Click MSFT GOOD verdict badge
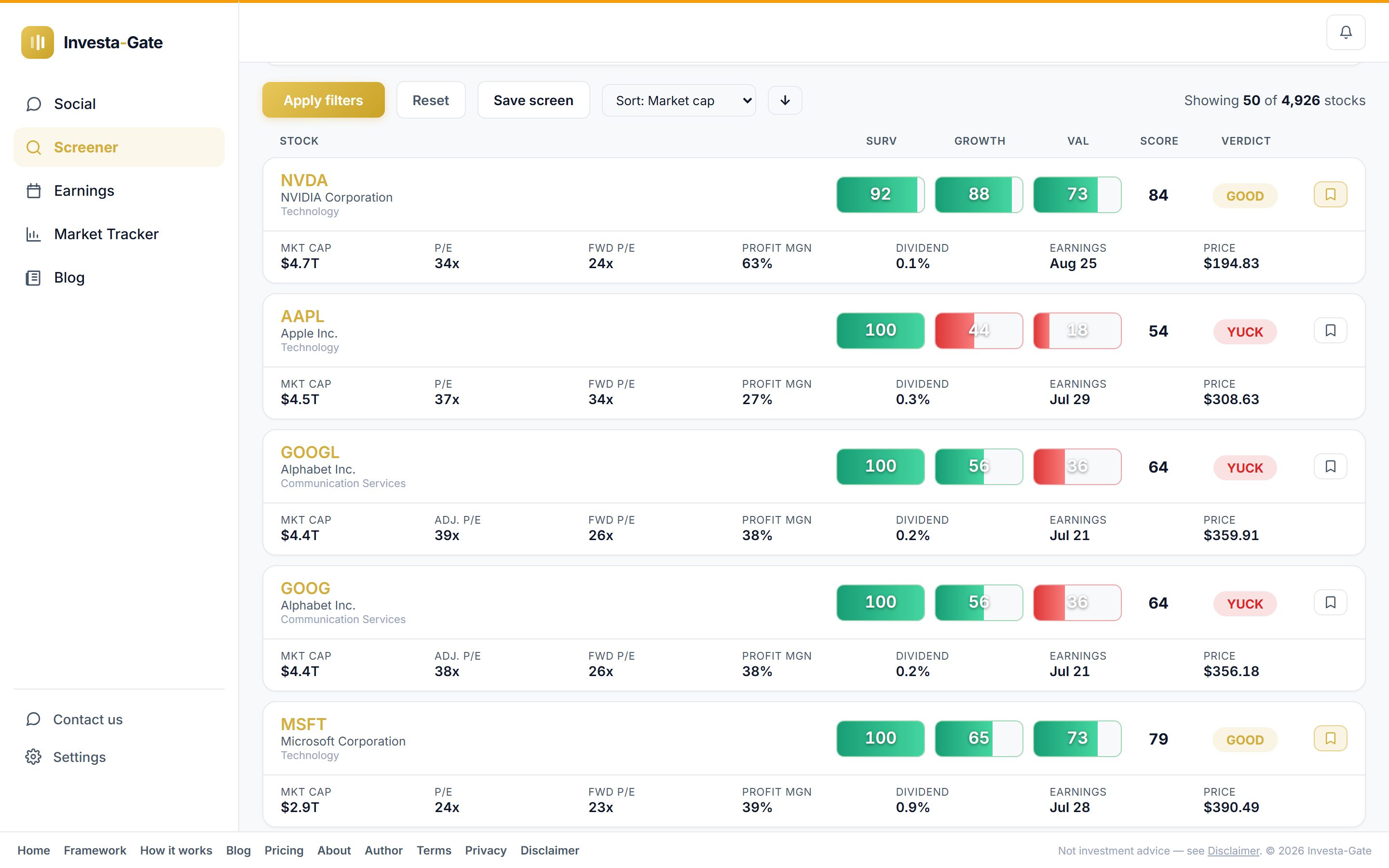The image size is (1389, 868). (1245, 740)
